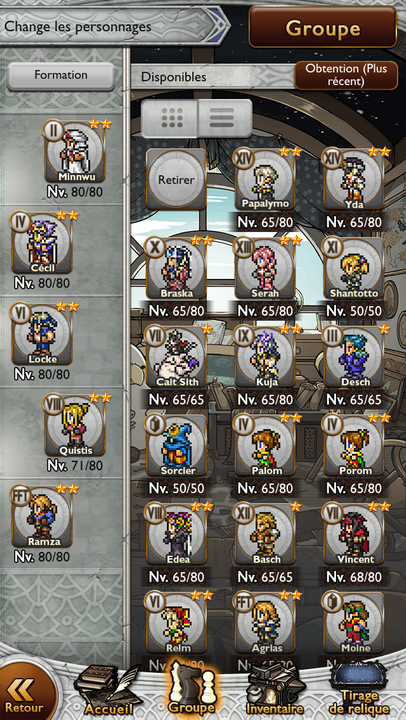
Task: Open Inventaire tab in bottom bar
Action: 275,693
